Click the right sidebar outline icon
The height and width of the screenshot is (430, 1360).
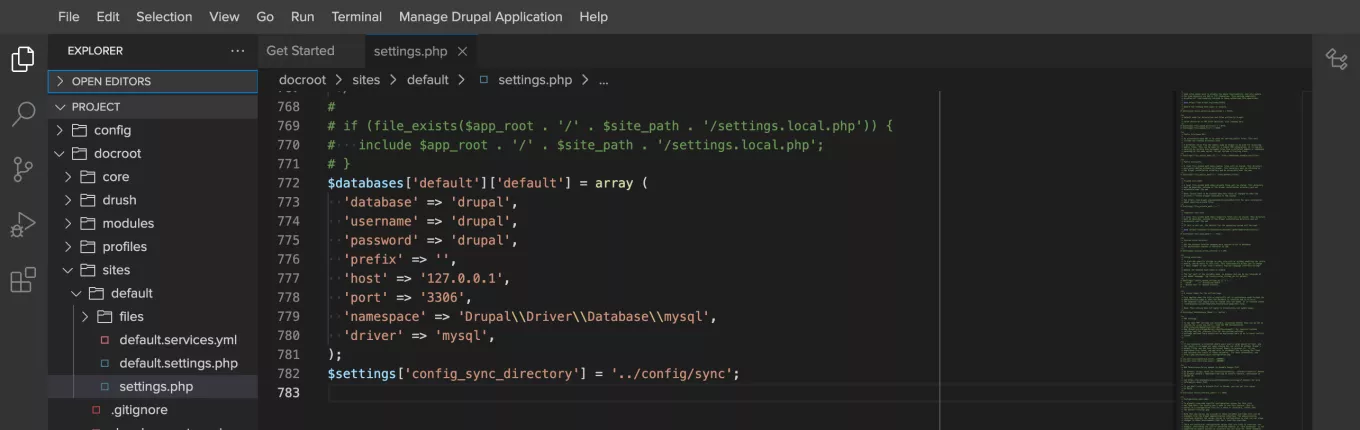tap(1336, 59)
